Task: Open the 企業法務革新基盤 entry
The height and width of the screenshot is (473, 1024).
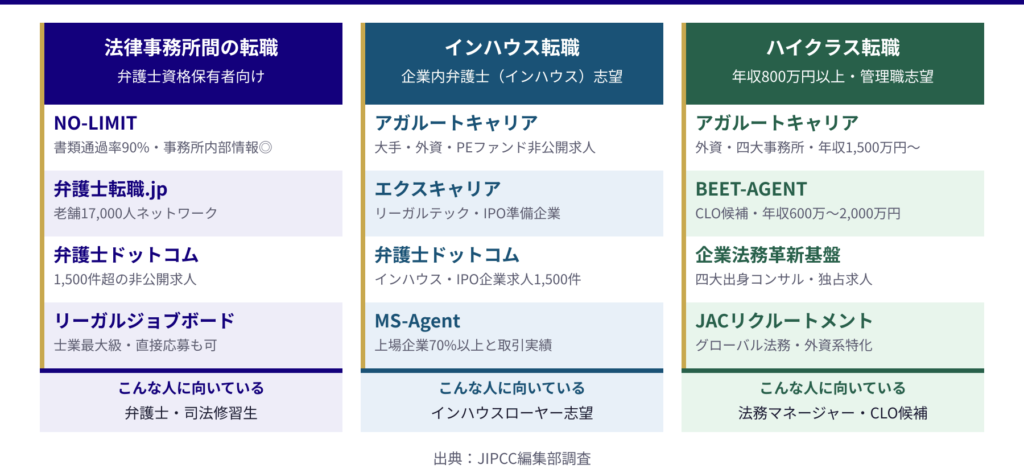Action: pos(768,255)
